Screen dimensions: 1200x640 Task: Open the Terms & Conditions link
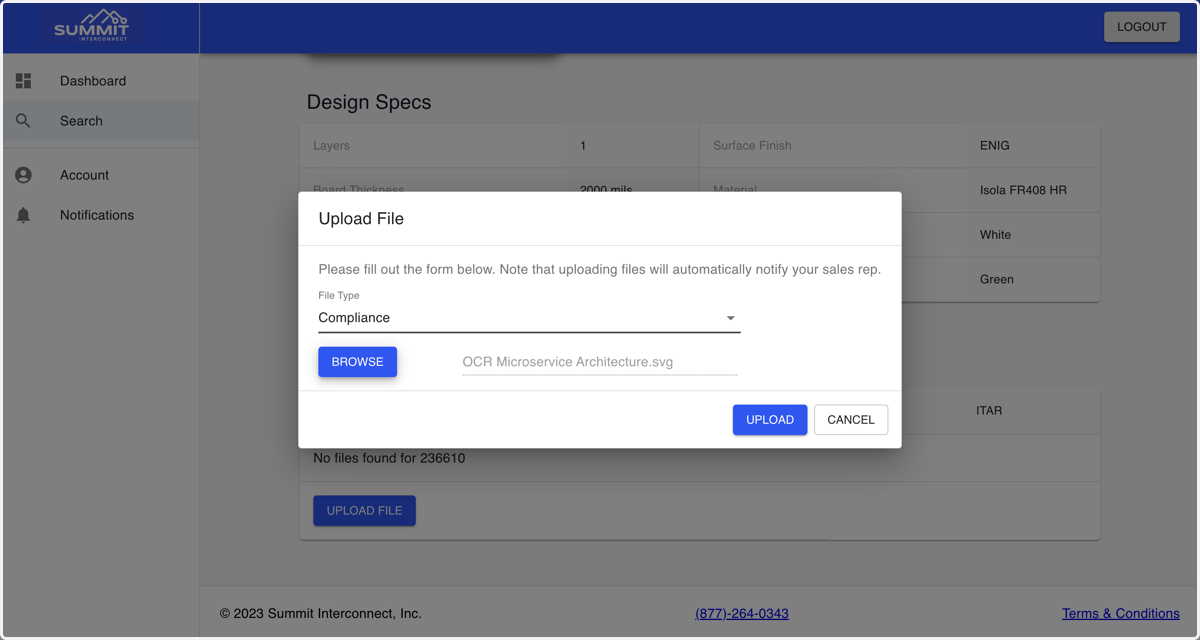(x=1121, y=613)
